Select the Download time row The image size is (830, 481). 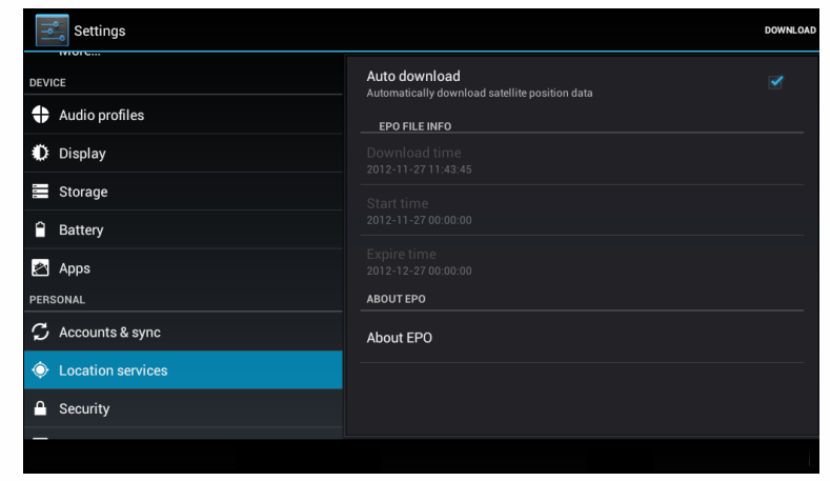582,160
